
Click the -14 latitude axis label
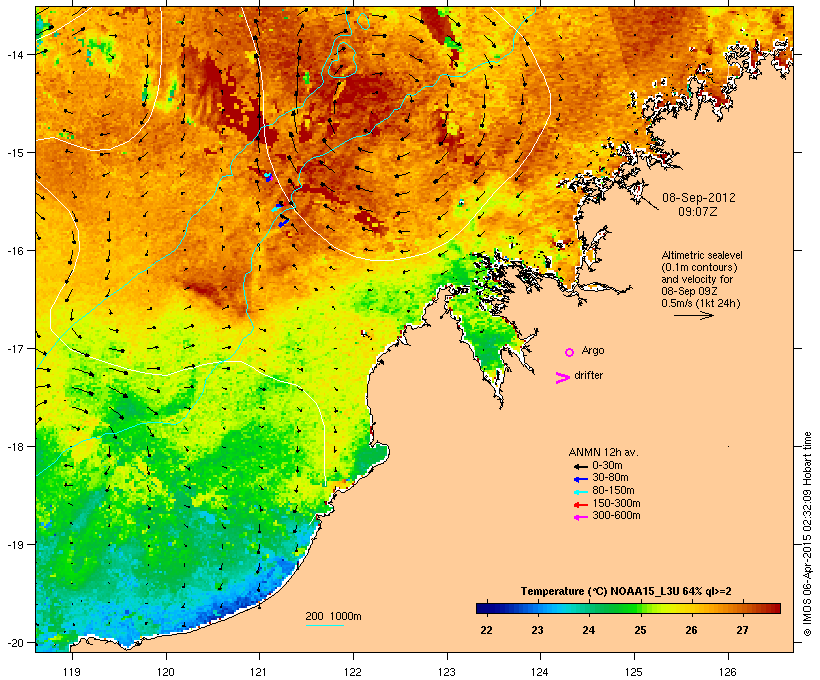(x=14, y=54)
